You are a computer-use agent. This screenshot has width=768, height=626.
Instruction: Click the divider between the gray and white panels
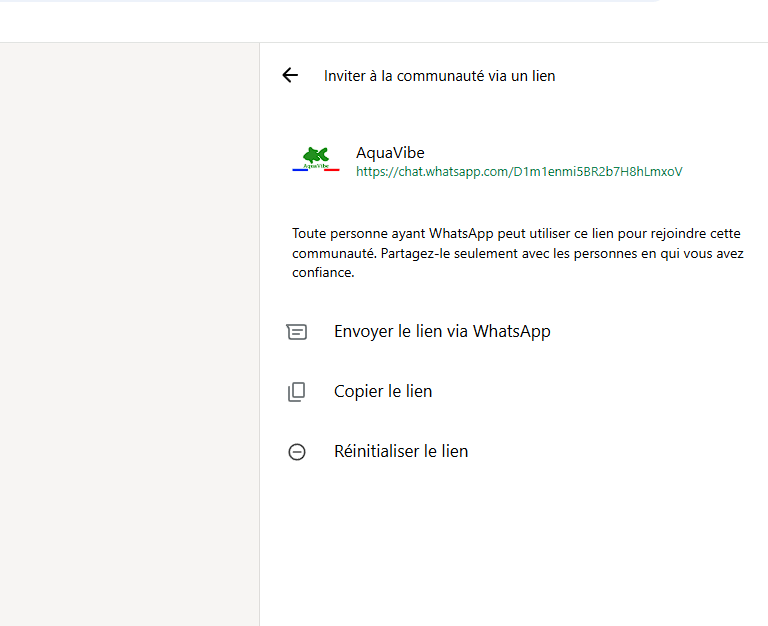tap(260, 334)
